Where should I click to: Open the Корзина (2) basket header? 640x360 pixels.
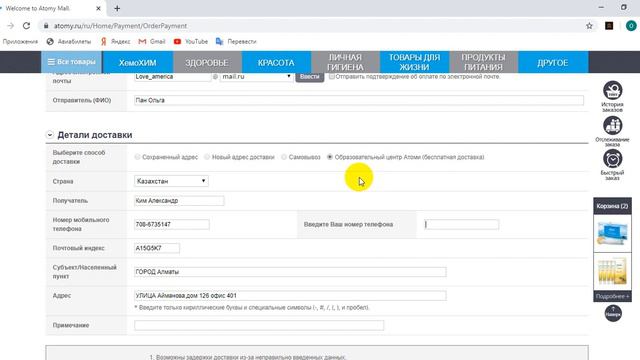612,206
